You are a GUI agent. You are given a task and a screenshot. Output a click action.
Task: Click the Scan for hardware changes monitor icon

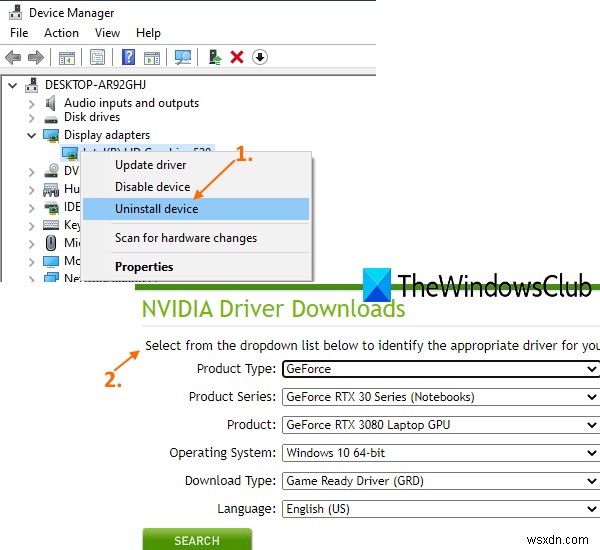(x=183, y=57)
